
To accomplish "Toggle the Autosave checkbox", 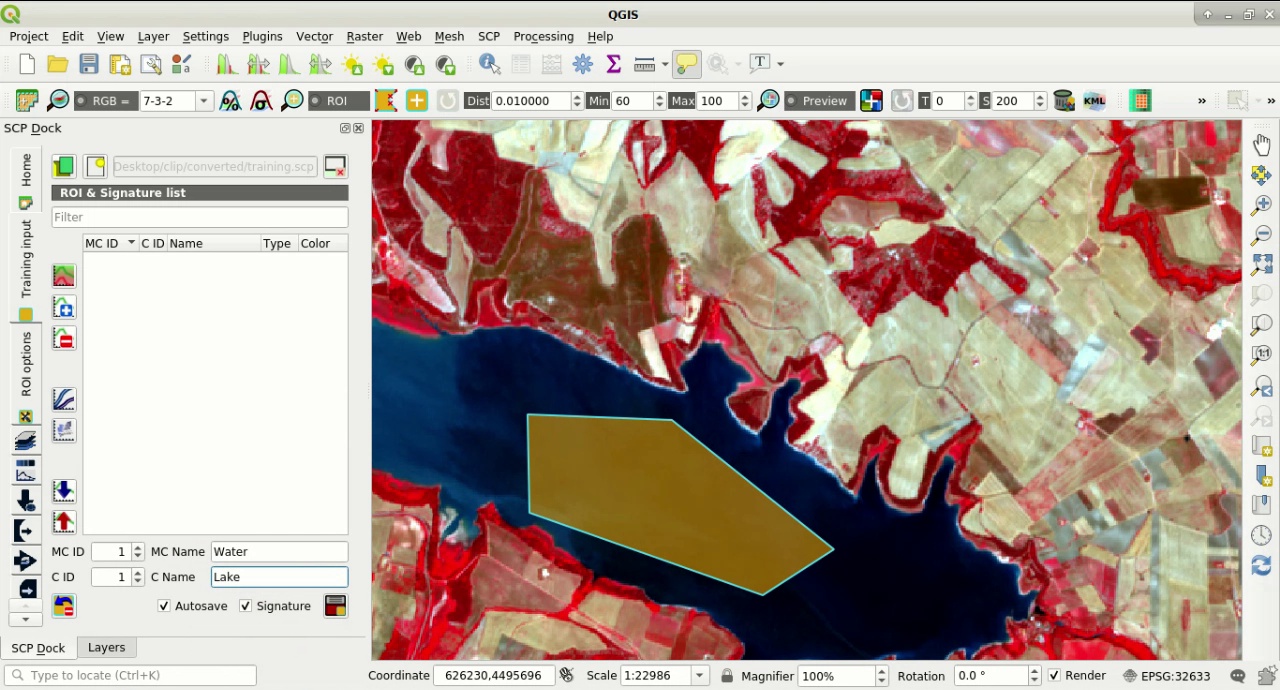I will [x=164, y=606].
